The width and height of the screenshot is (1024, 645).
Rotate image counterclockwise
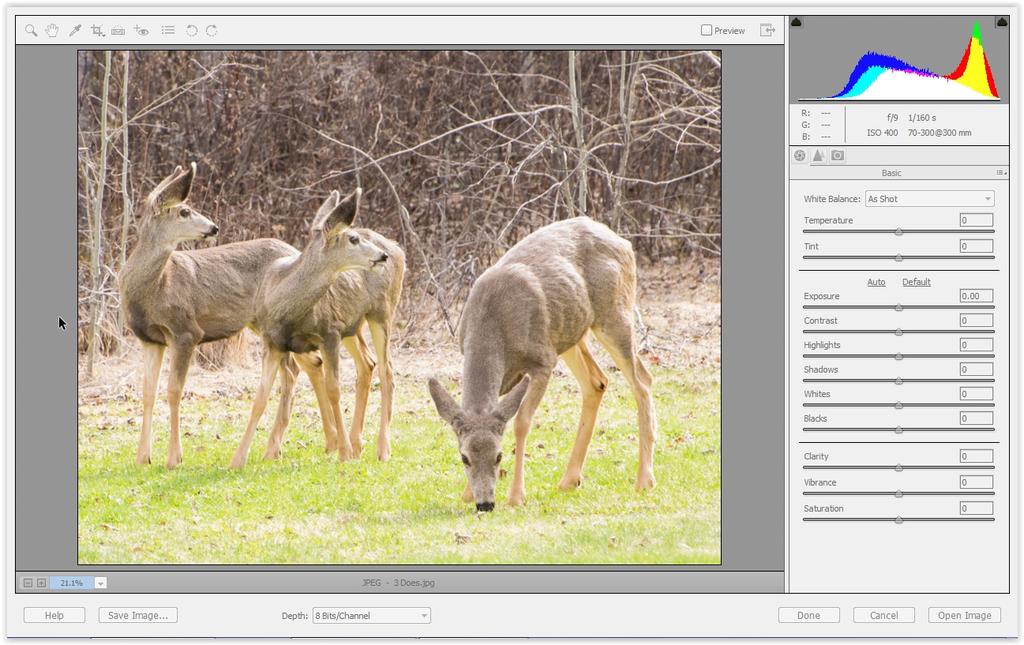(x=191, y=31)
